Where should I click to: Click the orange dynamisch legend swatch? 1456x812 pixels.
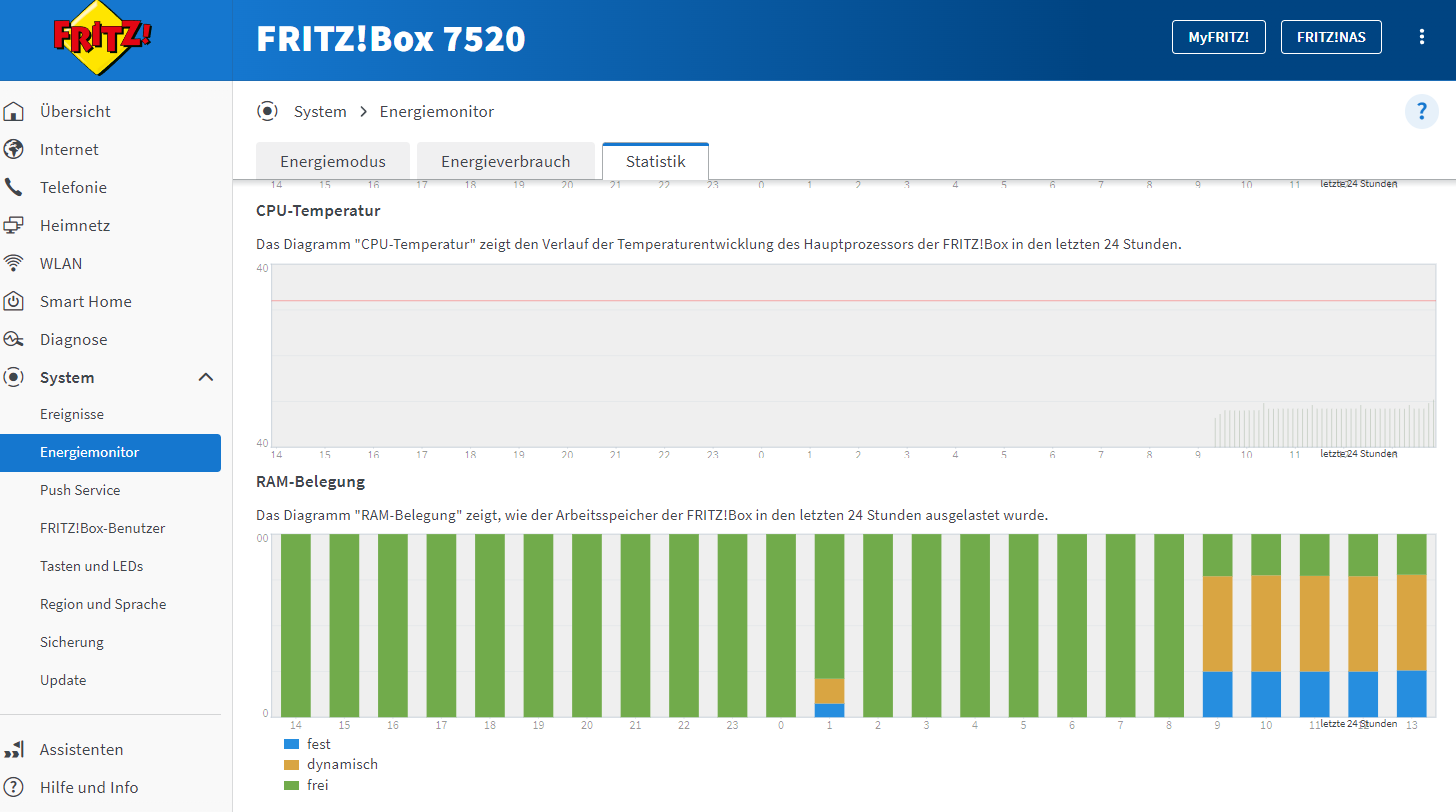click(291, 764)
